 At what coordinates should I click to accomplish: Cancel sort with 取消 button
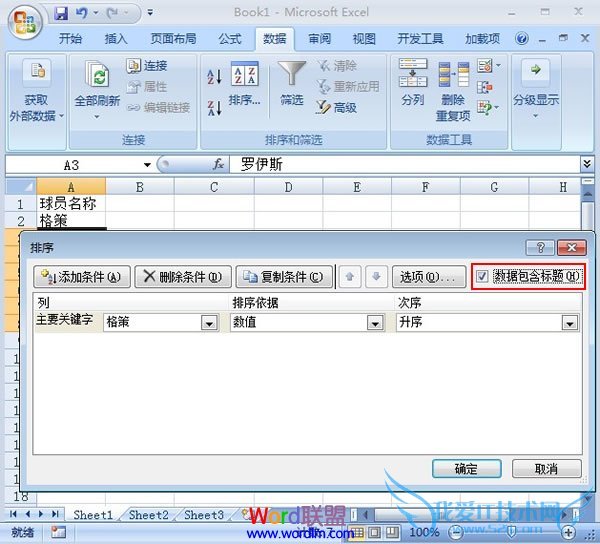pyautogui.click(x=546, y=469)
